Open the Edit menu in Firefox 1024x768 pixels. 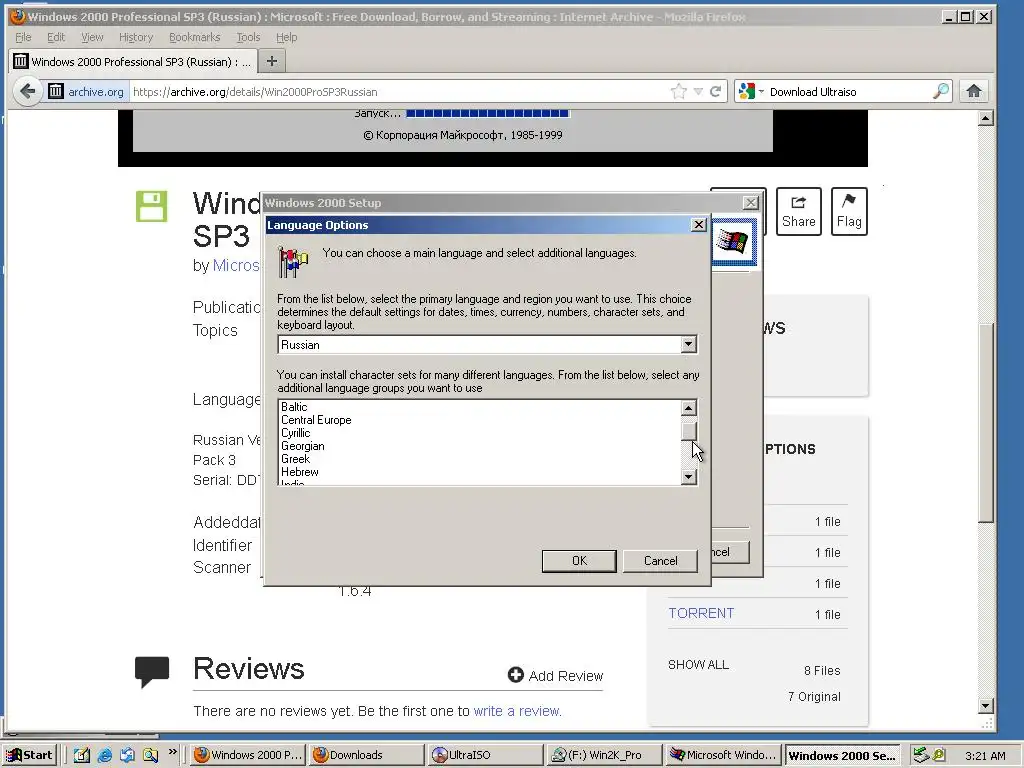click(56, 37)
